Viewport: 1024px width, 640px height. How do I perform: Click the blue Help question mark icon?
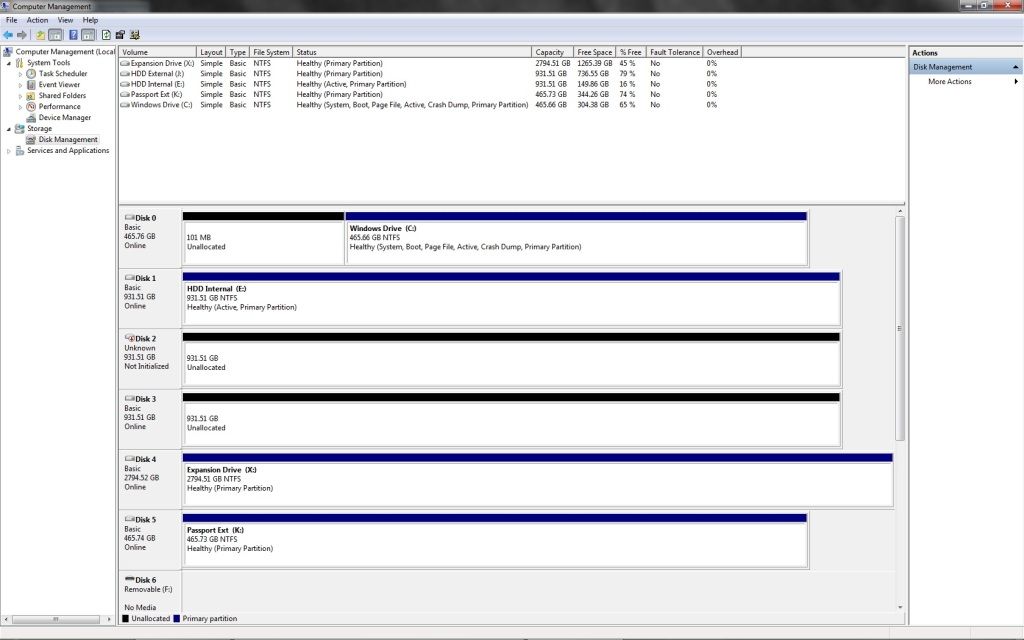73,35
